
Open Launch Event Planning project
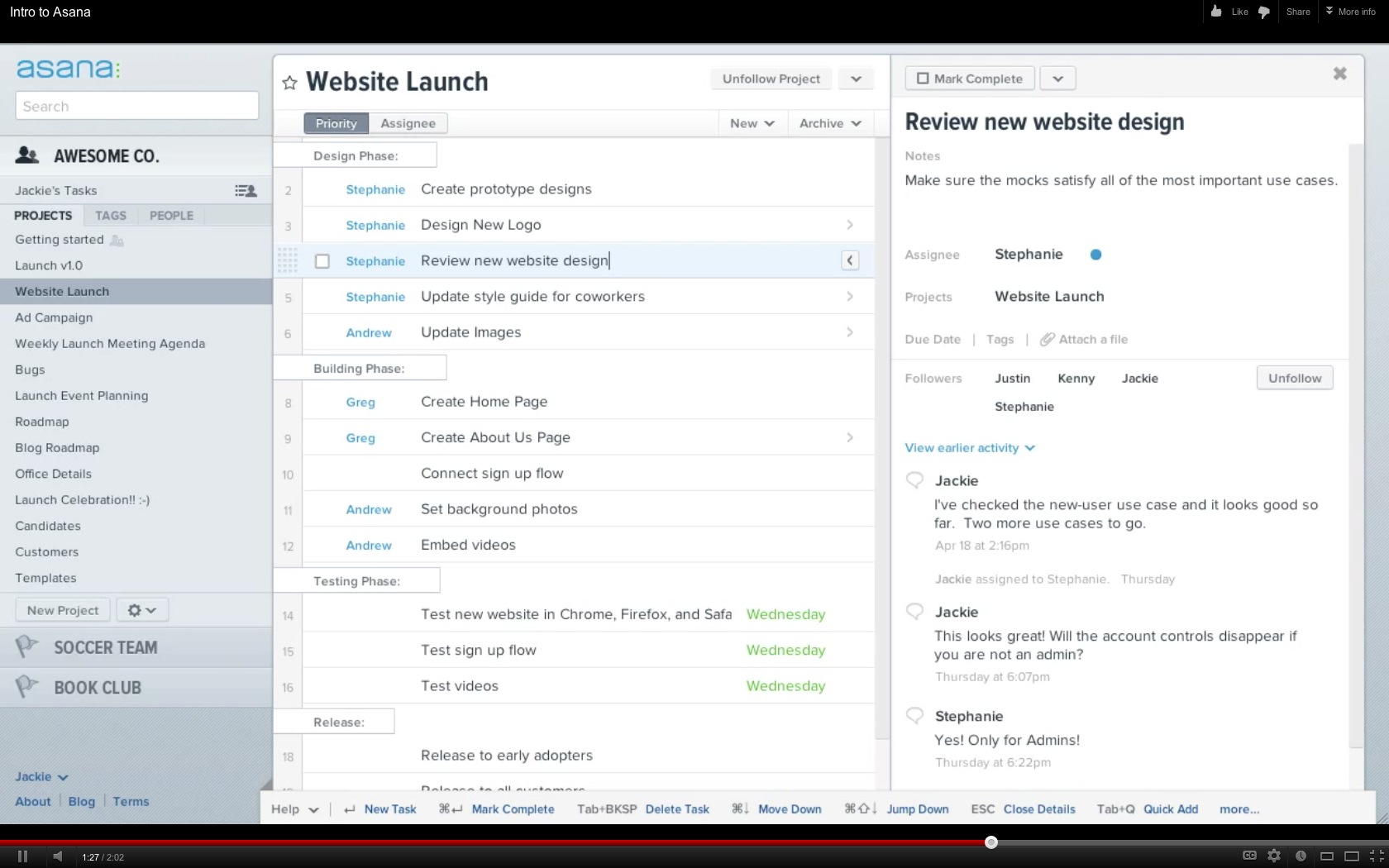click(82, 395)
